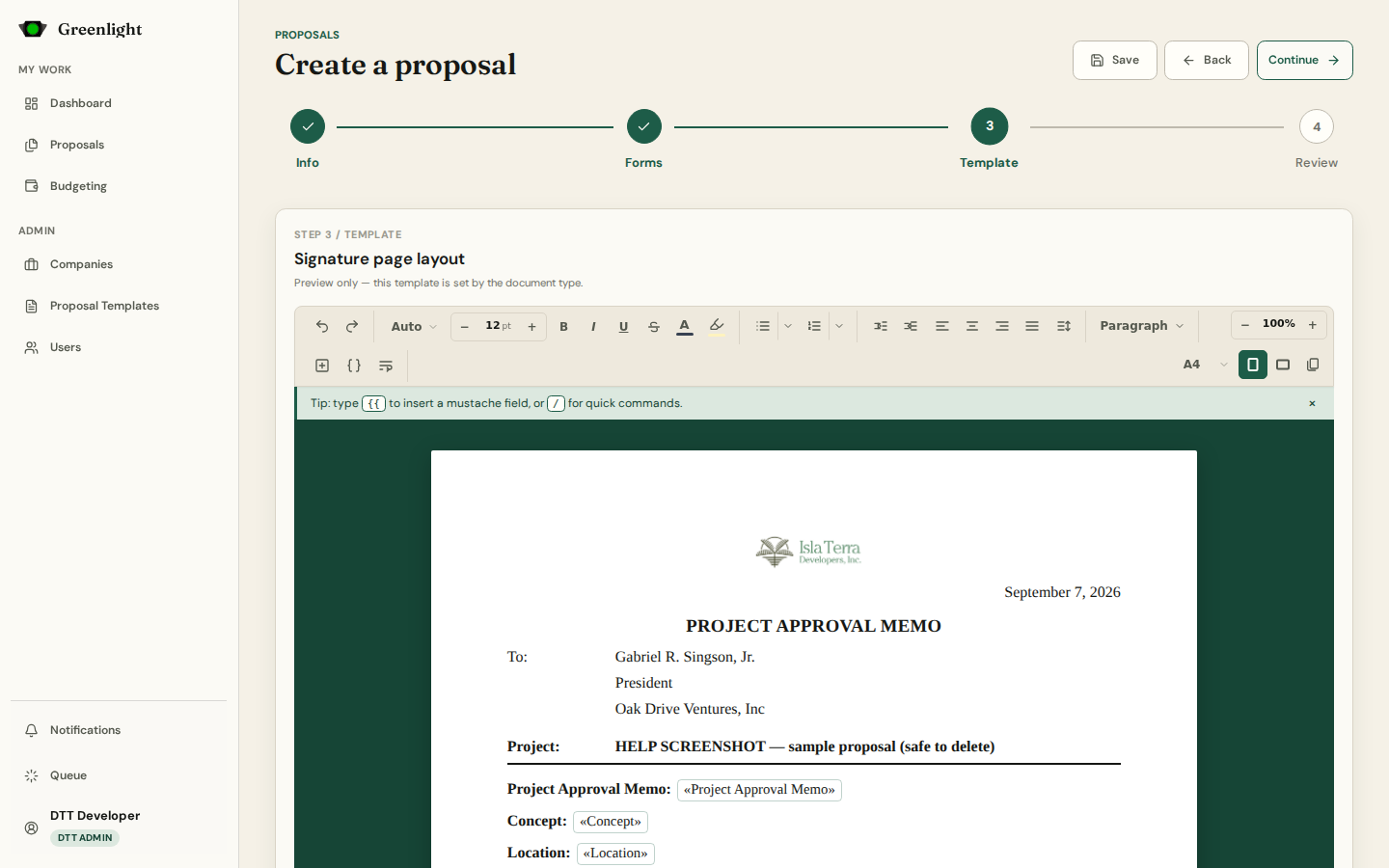Continue to the Review step
The height and width of the screenshot is (868, 1389).
click(1305, 60)
